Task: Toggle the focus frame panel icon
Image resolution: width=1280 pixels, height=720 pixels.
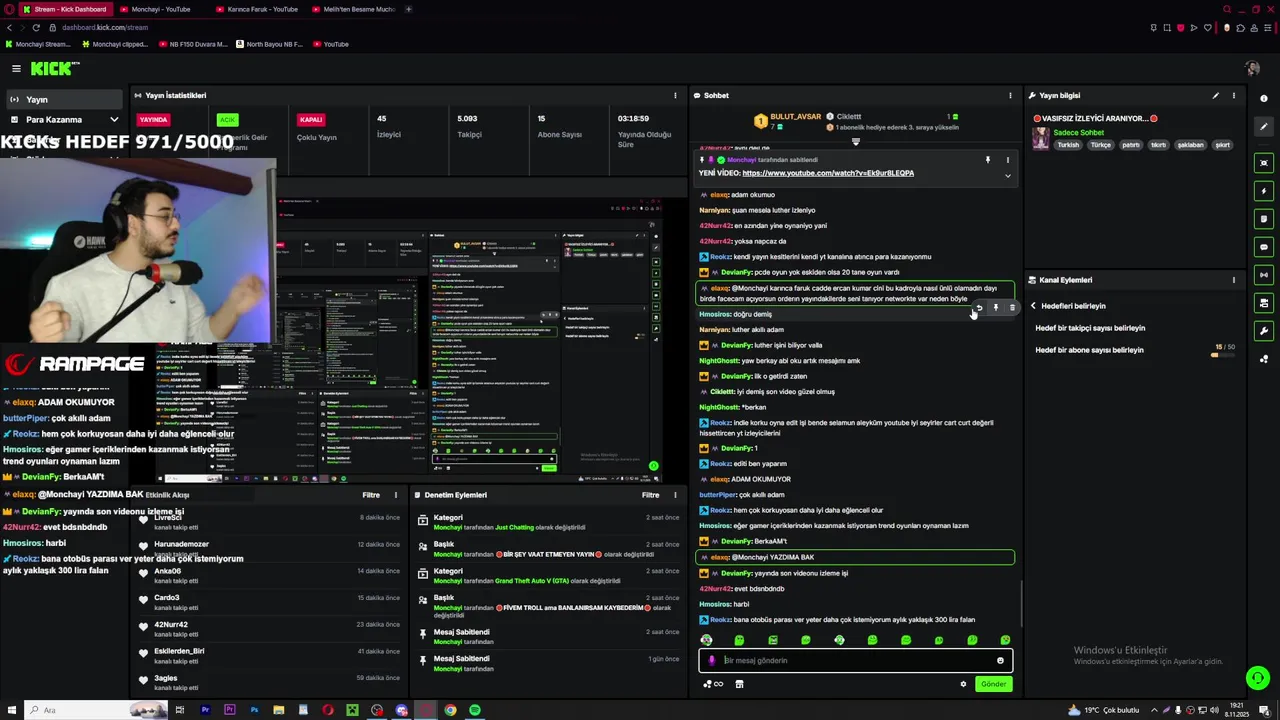Action: coord(1264,163)
